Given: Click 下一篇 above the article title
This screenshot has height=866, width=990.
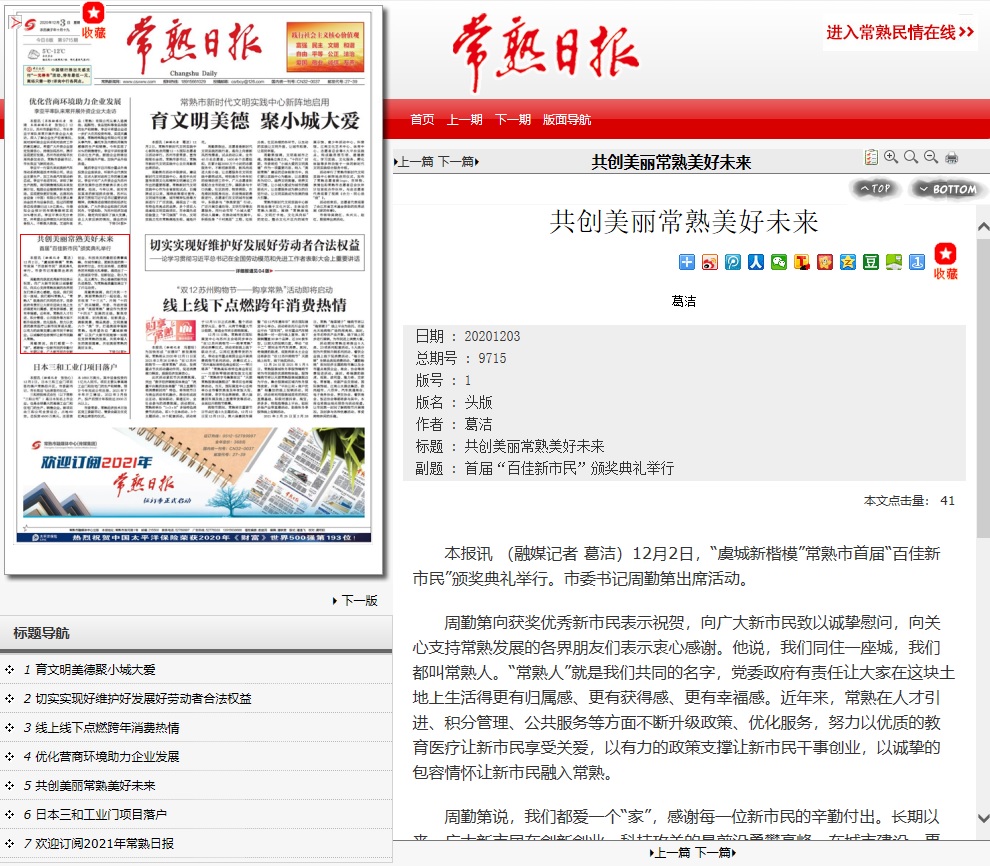Looking at the screenshot, I should [458, 162].
